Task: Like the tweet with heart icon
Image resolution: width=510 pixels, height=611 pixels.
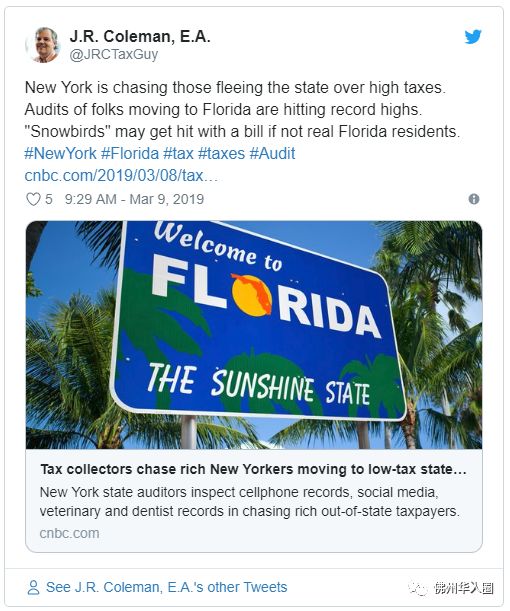Action: [x=33, y=199]
